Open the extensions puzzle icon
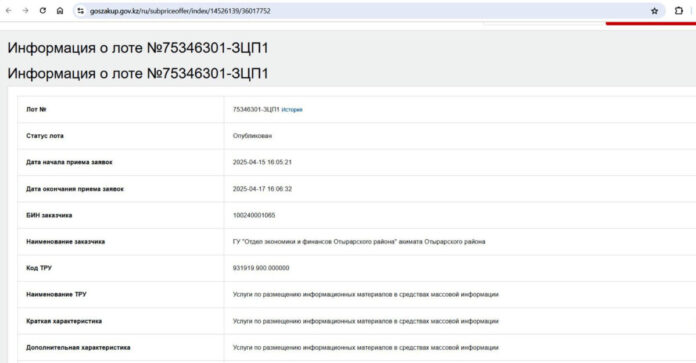This screenshot has width=696, height=363. (x=678, y=11)
